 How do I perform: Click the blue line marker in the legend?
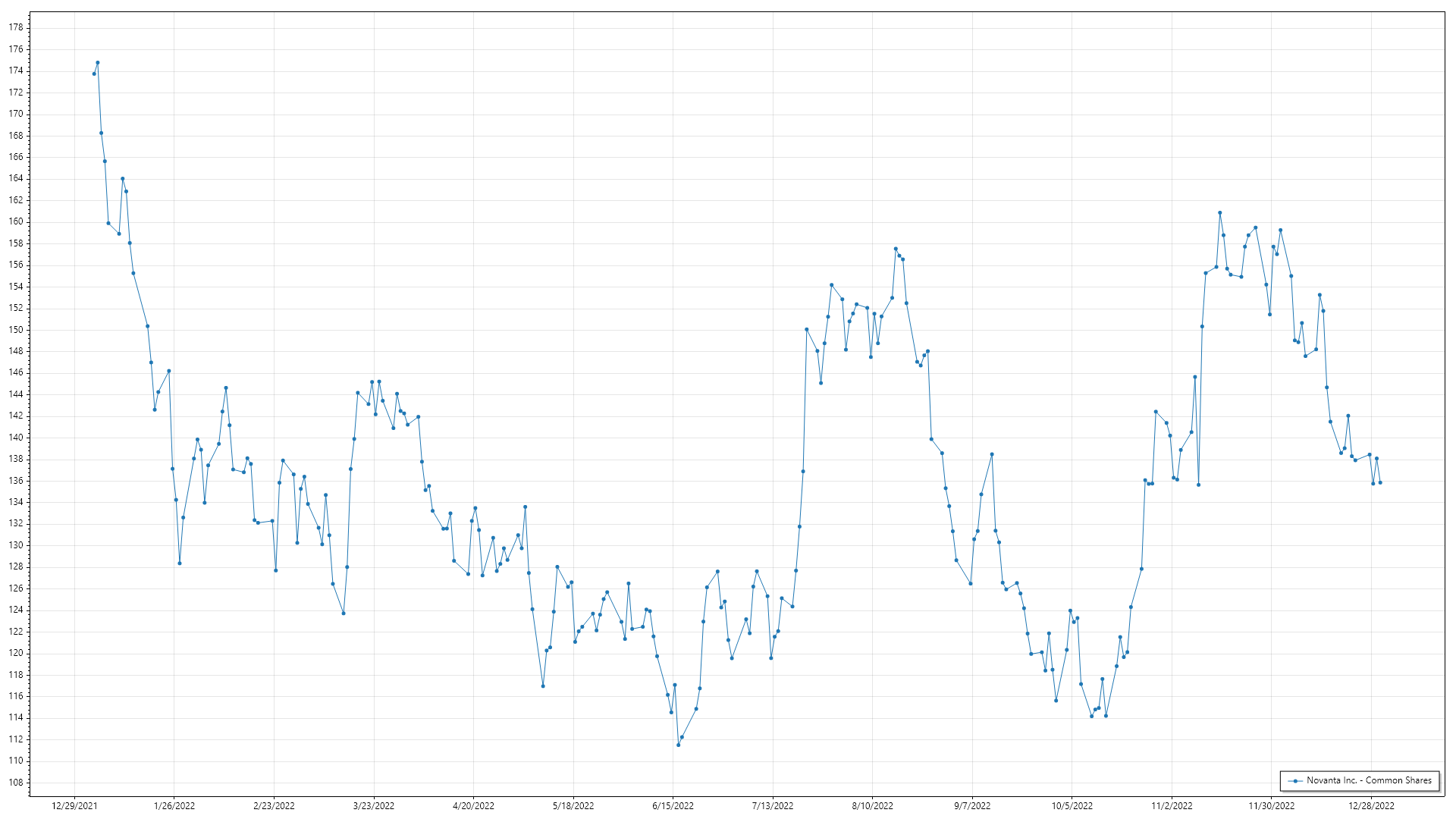coord(1296,781)
